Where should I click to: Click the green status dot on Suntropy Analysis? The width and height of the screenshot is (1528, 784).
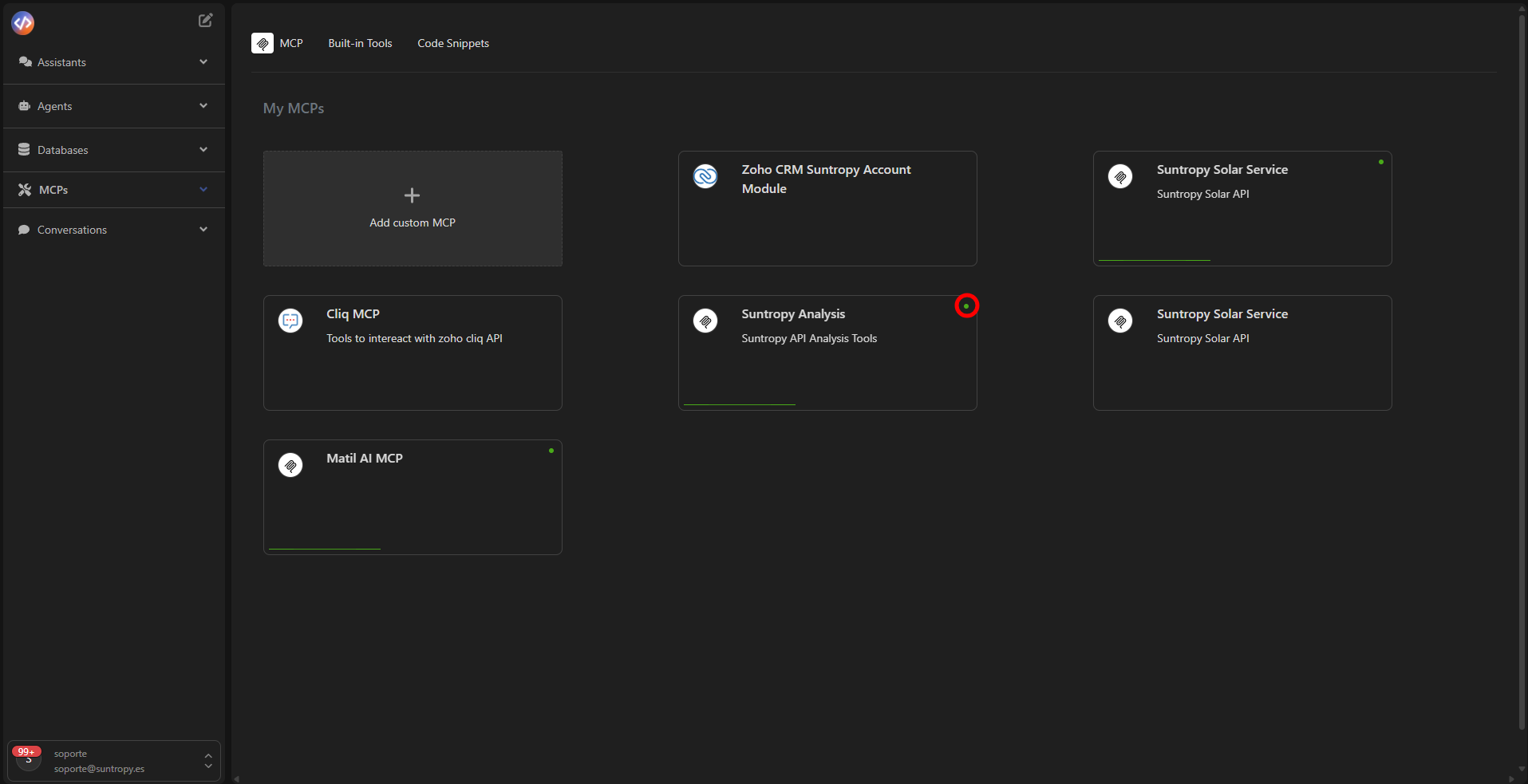(x=966, y=306)
